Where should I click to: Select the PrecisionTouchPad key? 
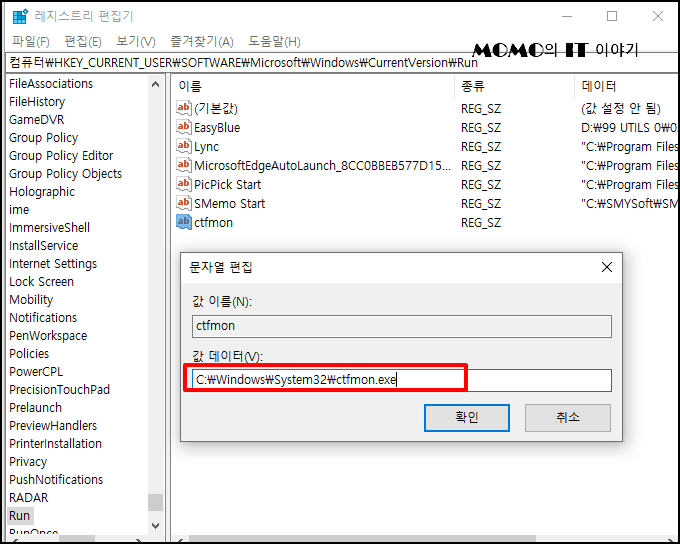pos(59,390)
